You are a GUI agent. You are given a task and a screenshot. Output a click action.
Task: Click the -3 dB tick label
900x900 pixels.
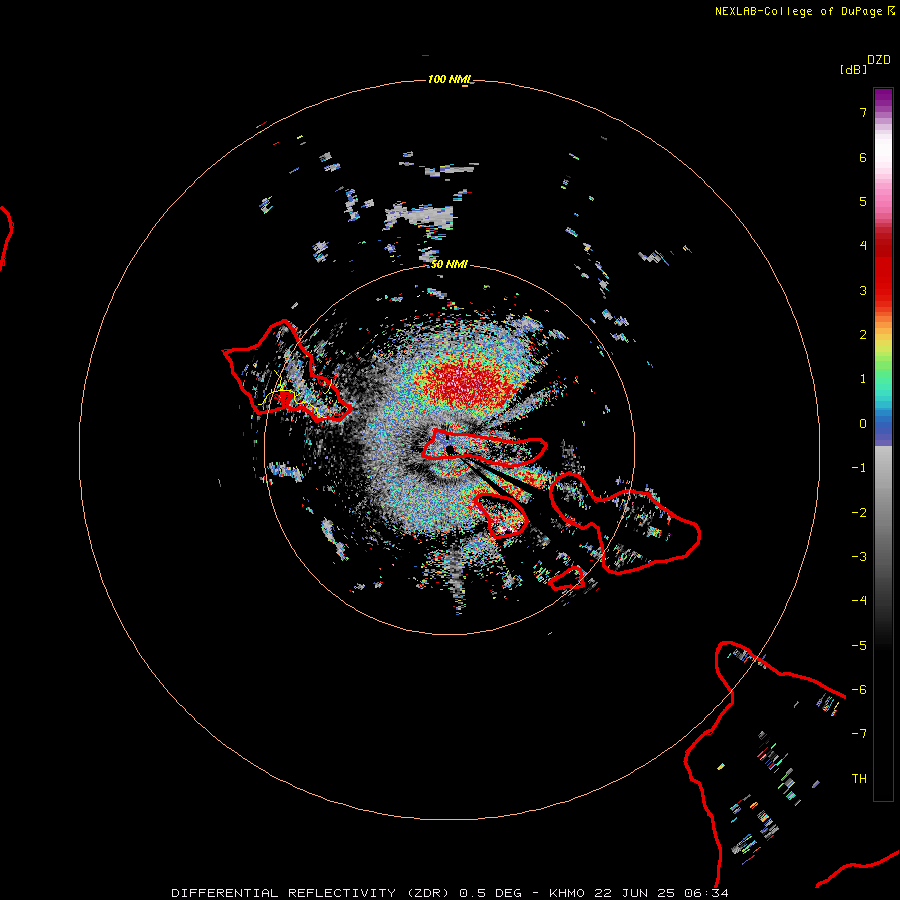pyautogui.click(x=859, y=557)
